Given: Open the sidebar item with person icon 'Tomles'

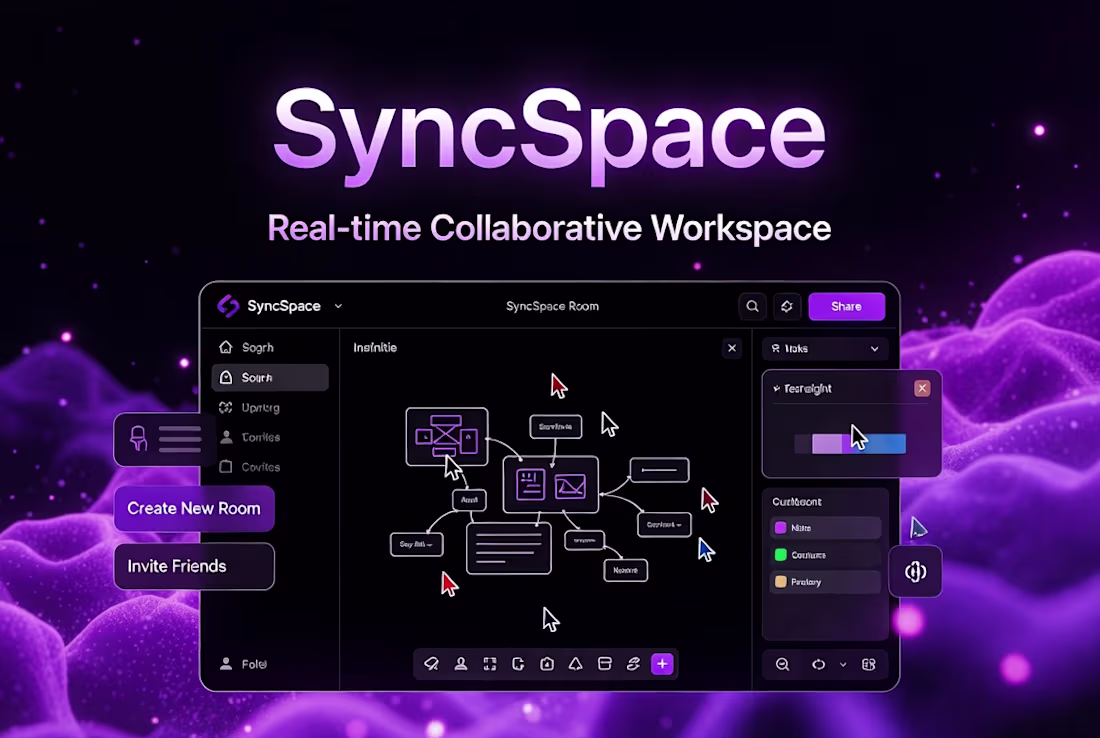Looking at the screenshot, I should tap(270, 437).
